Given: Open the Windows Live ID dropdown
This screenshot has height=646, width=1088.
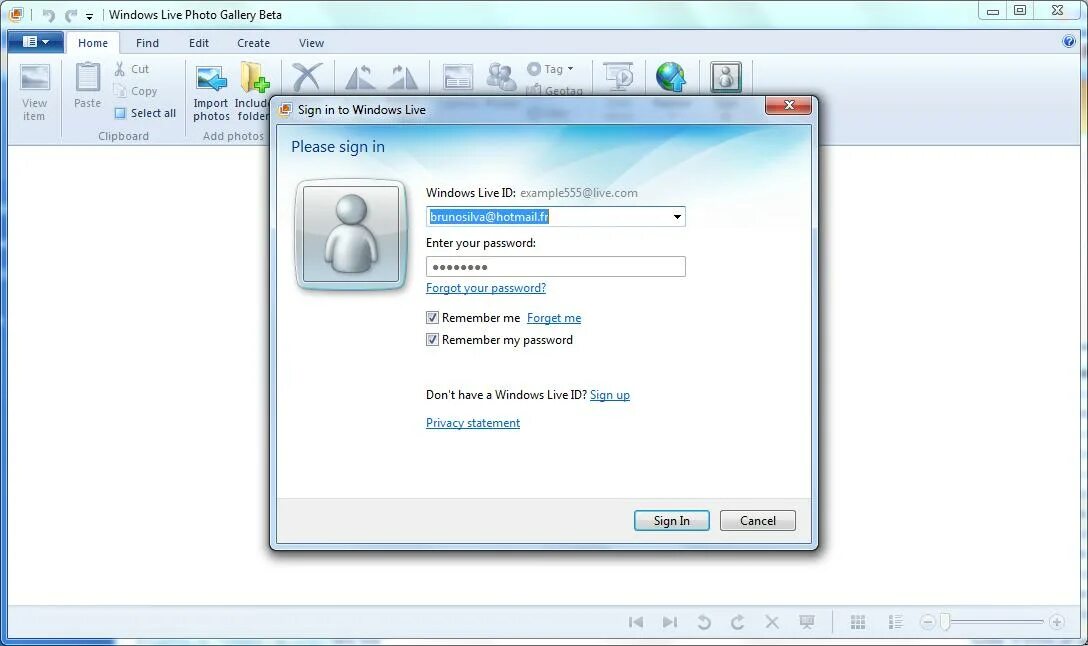Looking at the screenshot, I should [x=678, y=216].
